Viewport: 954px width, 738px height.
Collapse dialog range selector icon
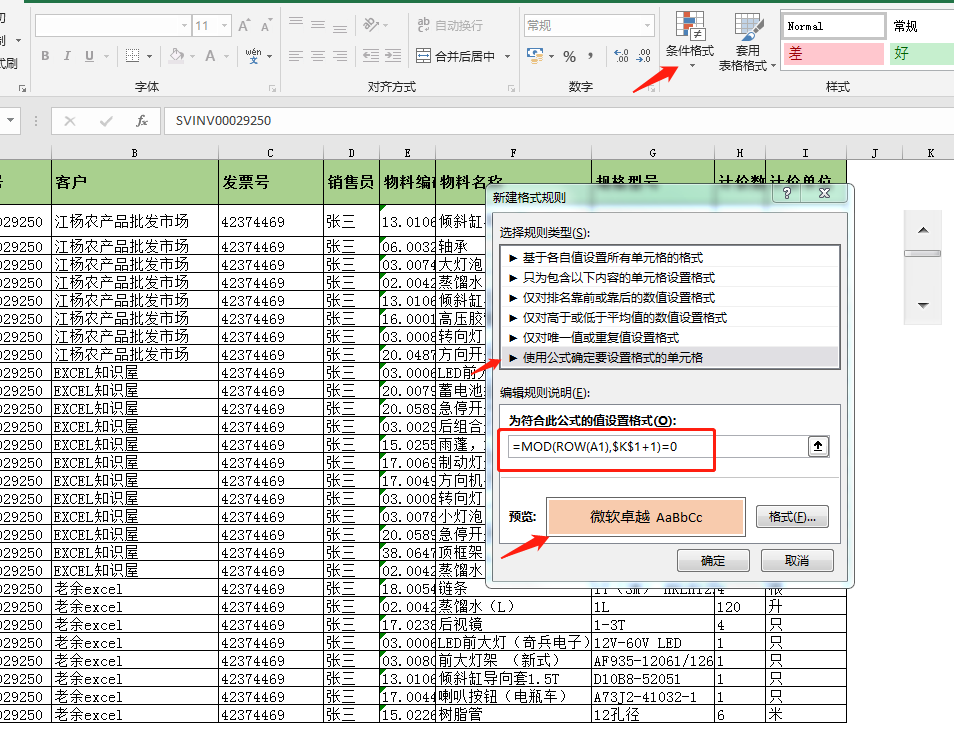point(818,447)
